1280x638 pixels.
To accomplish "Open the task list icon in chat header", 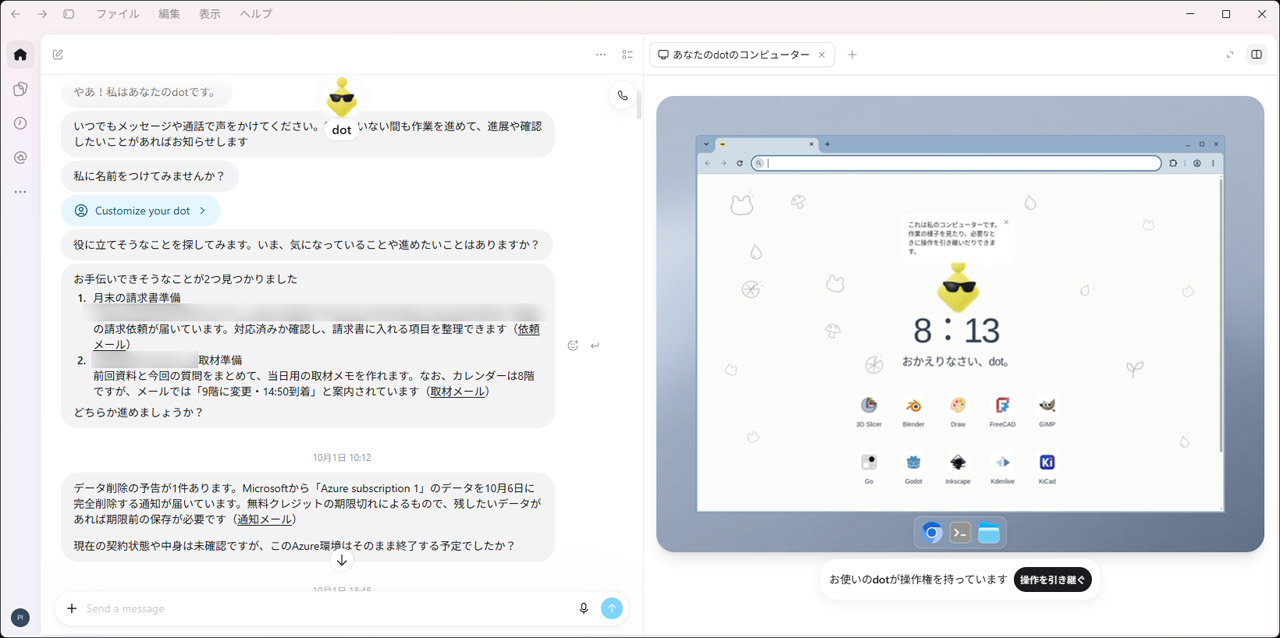I will click(x=627, y=55).
